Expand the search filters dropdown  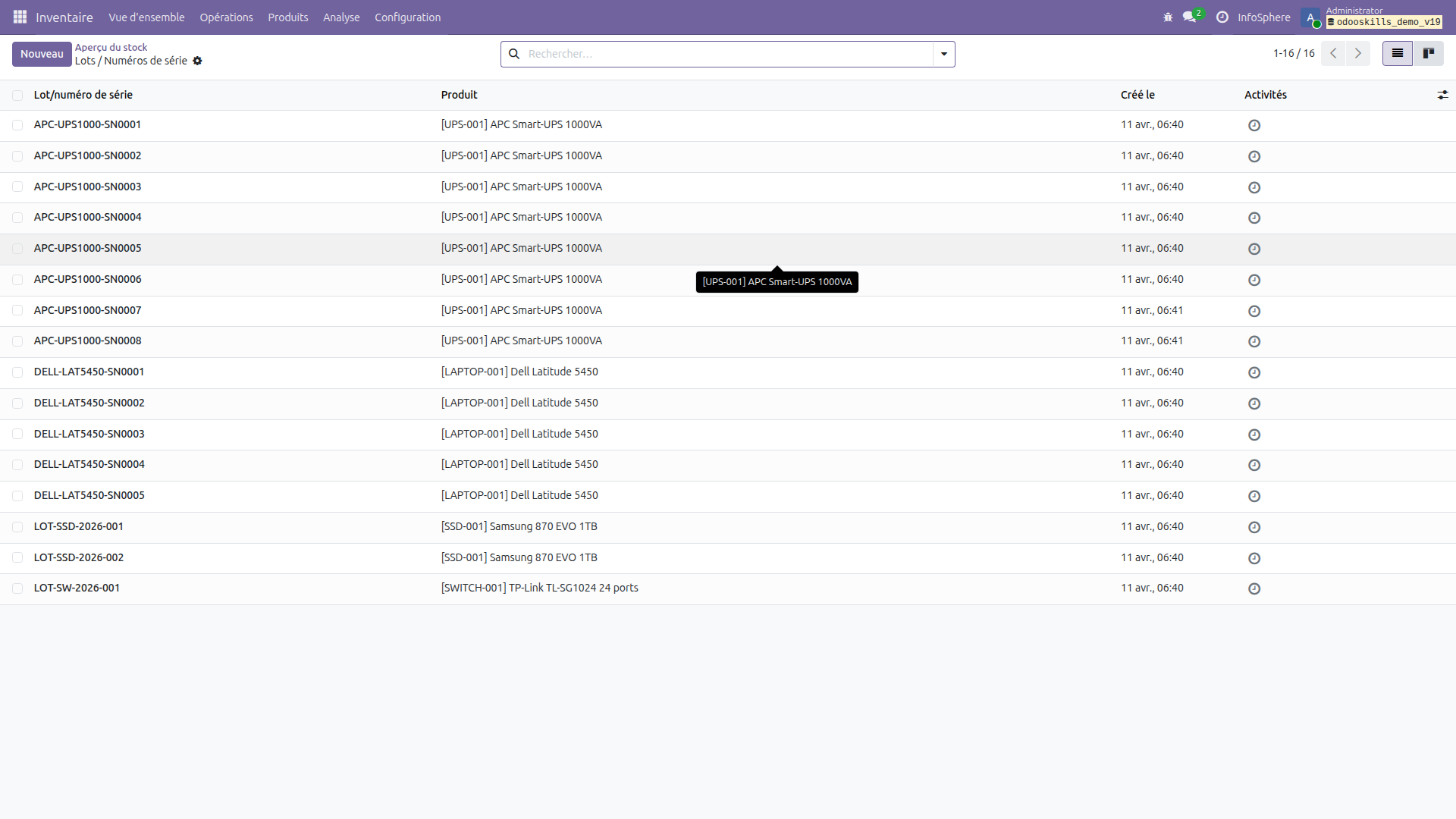tap(943, 54)
